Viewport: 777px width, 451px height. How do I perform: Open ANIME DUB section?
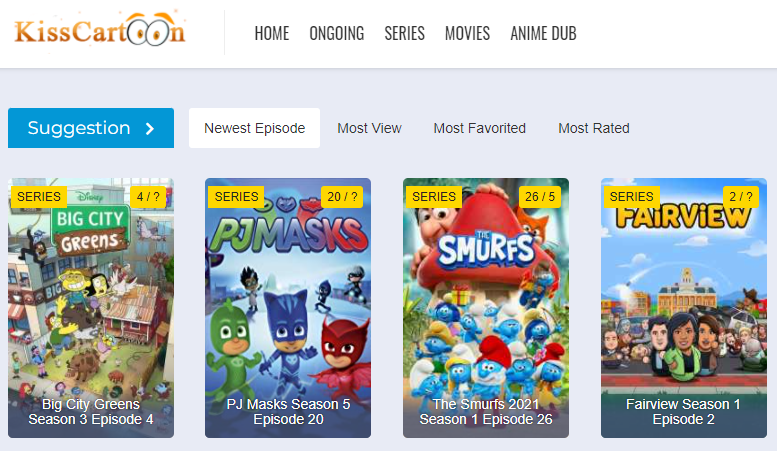point(543,34)
